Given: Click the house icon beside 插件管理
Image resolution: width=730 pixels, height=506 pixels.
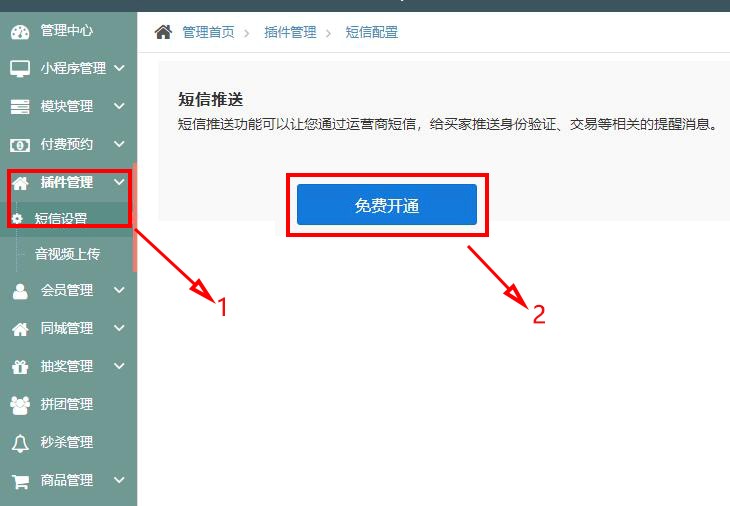Looking at the screenshot, I should tap(20, 183).
